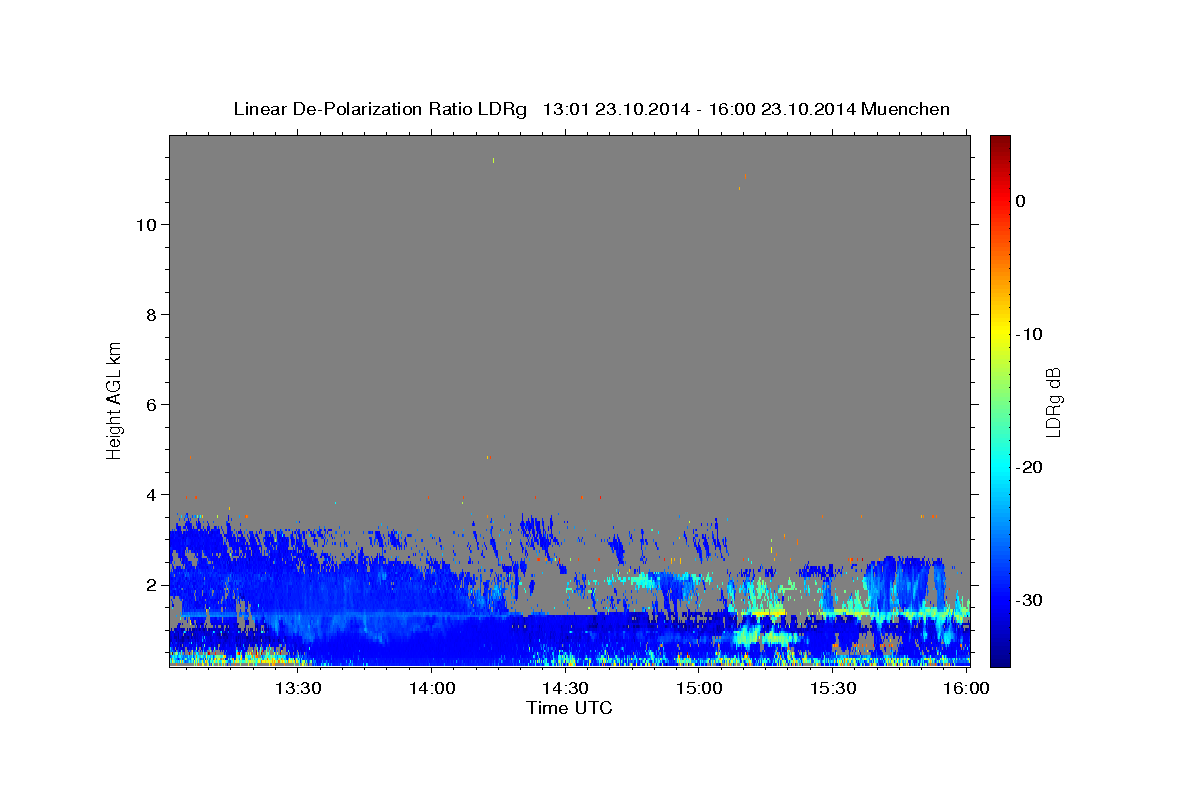Click the 6 km height tick label
Viewport: 1200px width, 800px height.
point(149,405)
